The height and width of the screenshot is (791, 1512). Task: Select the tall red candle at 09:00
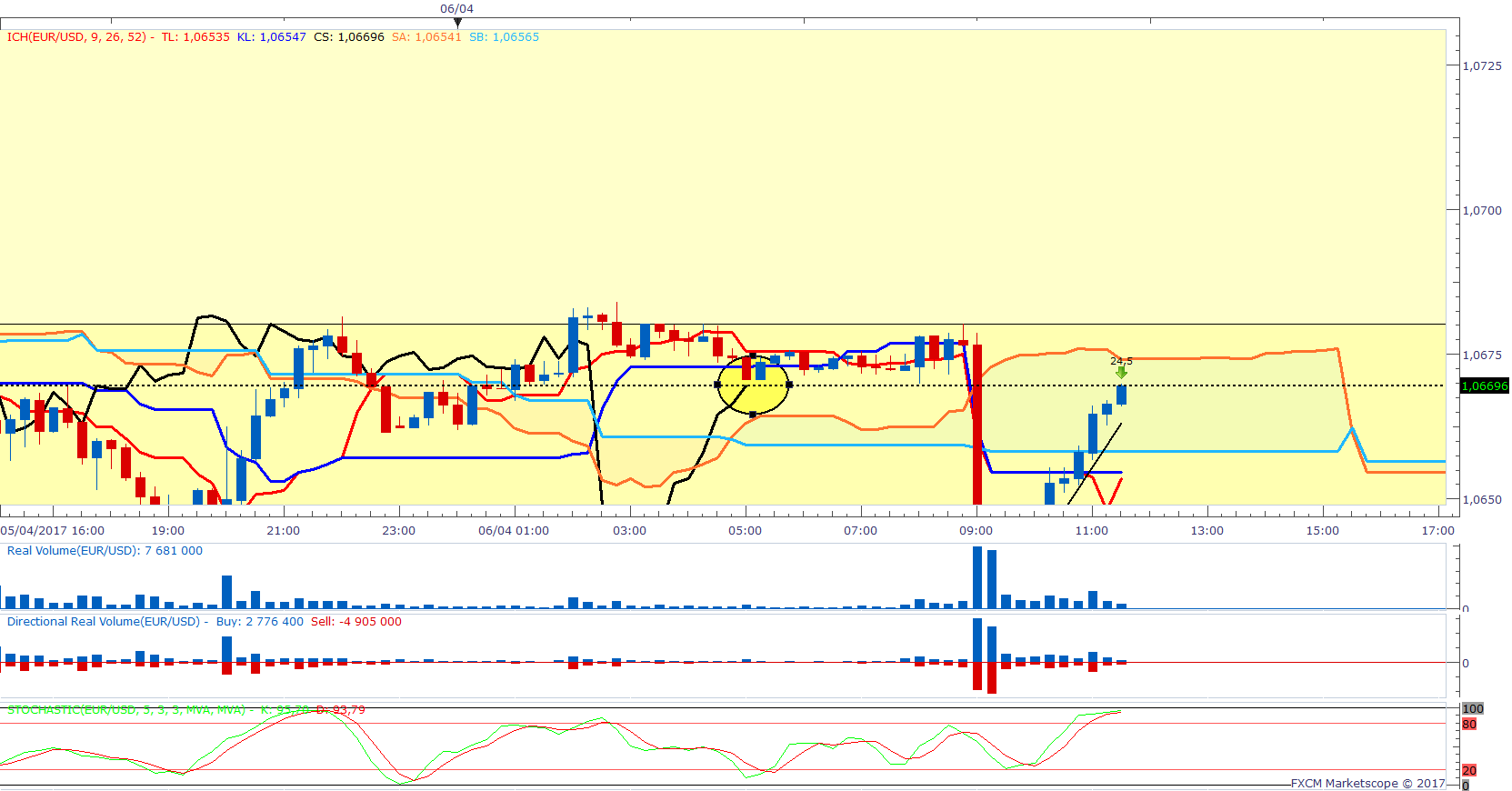pyautogui.click(x=977, y=427)
